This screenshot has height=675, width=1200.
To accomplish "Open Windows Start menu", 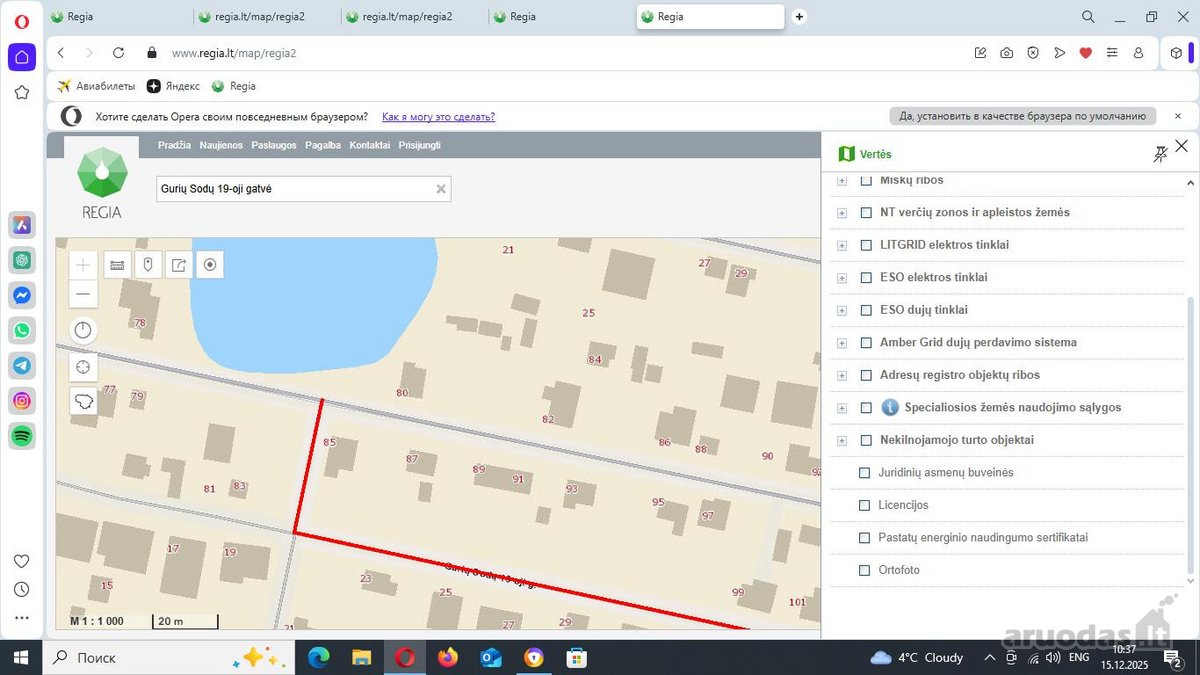I will coord(21,657).
